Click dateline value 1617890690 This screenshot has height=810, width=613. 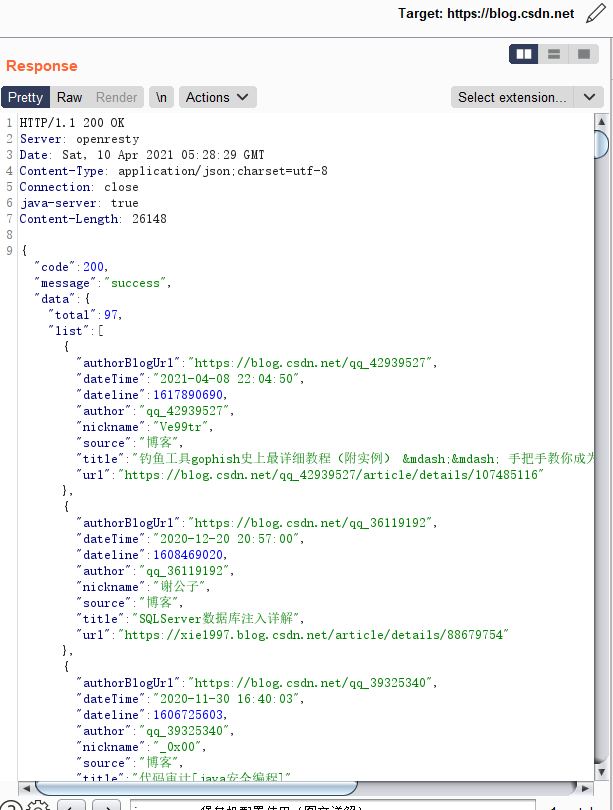click(x=188, y=395)
